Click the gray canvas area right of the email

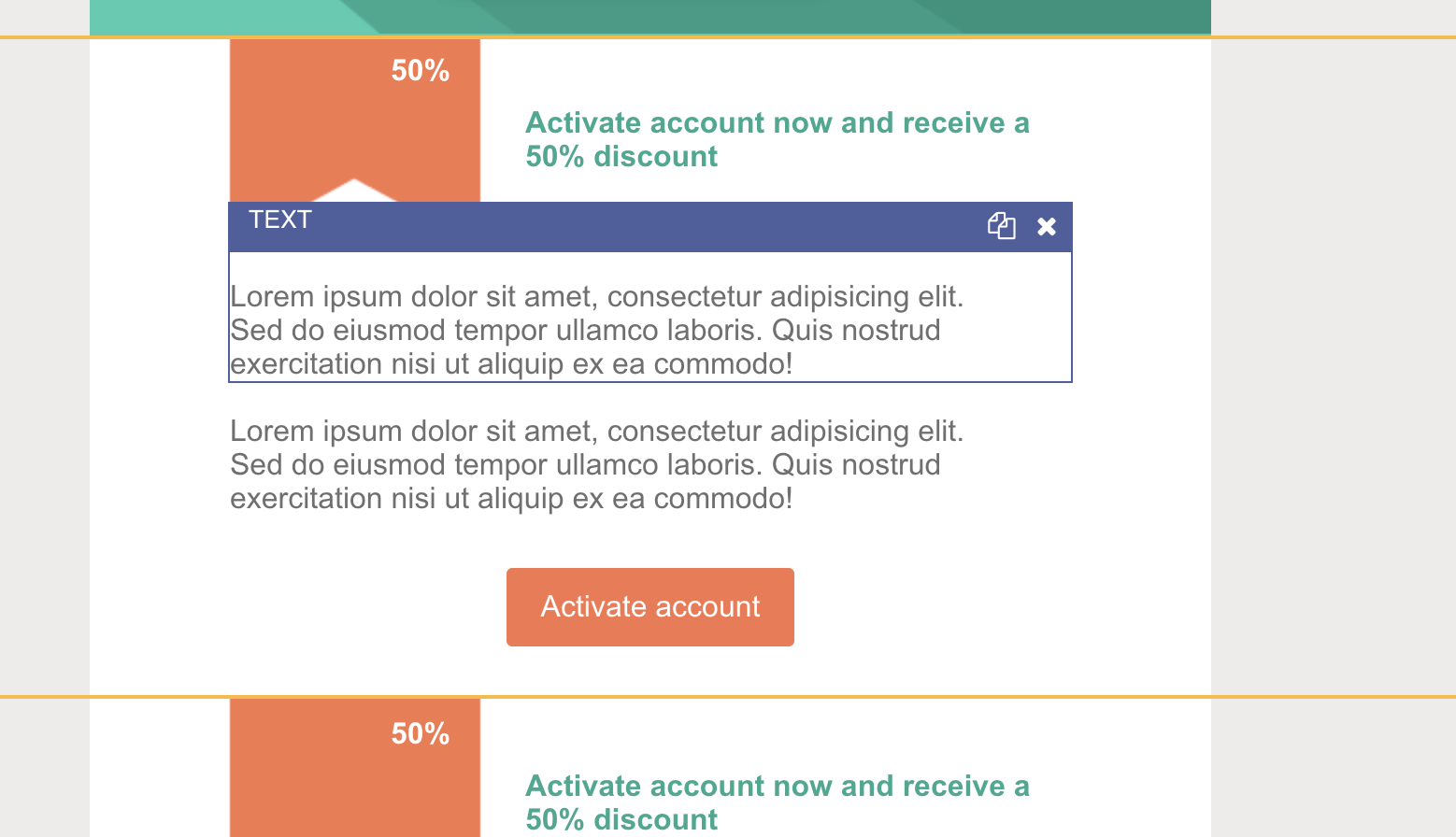[x=1334, y=374]
